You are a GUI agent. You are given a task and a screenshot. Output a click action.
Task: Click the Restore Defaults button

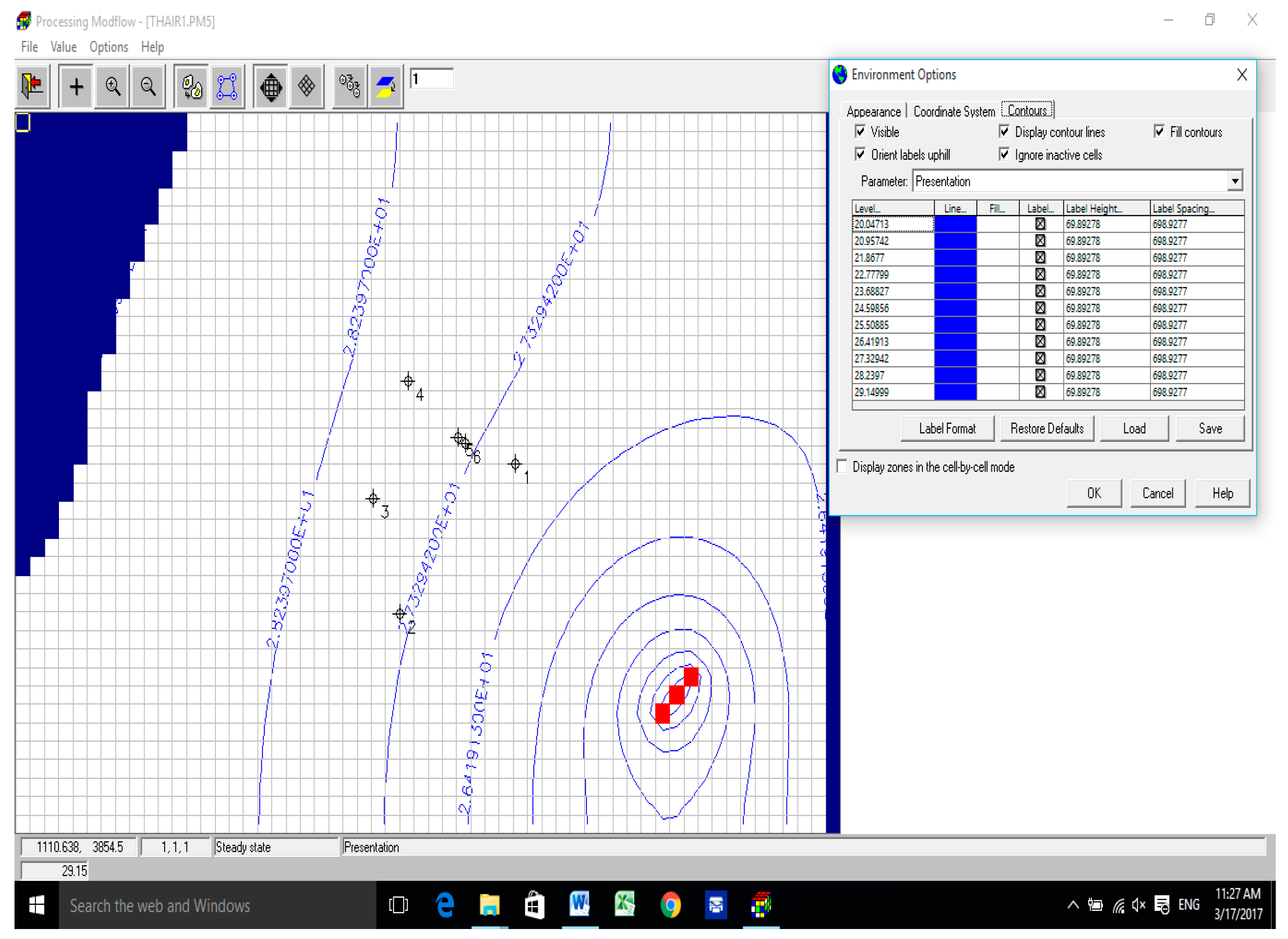click(1047, 429)
